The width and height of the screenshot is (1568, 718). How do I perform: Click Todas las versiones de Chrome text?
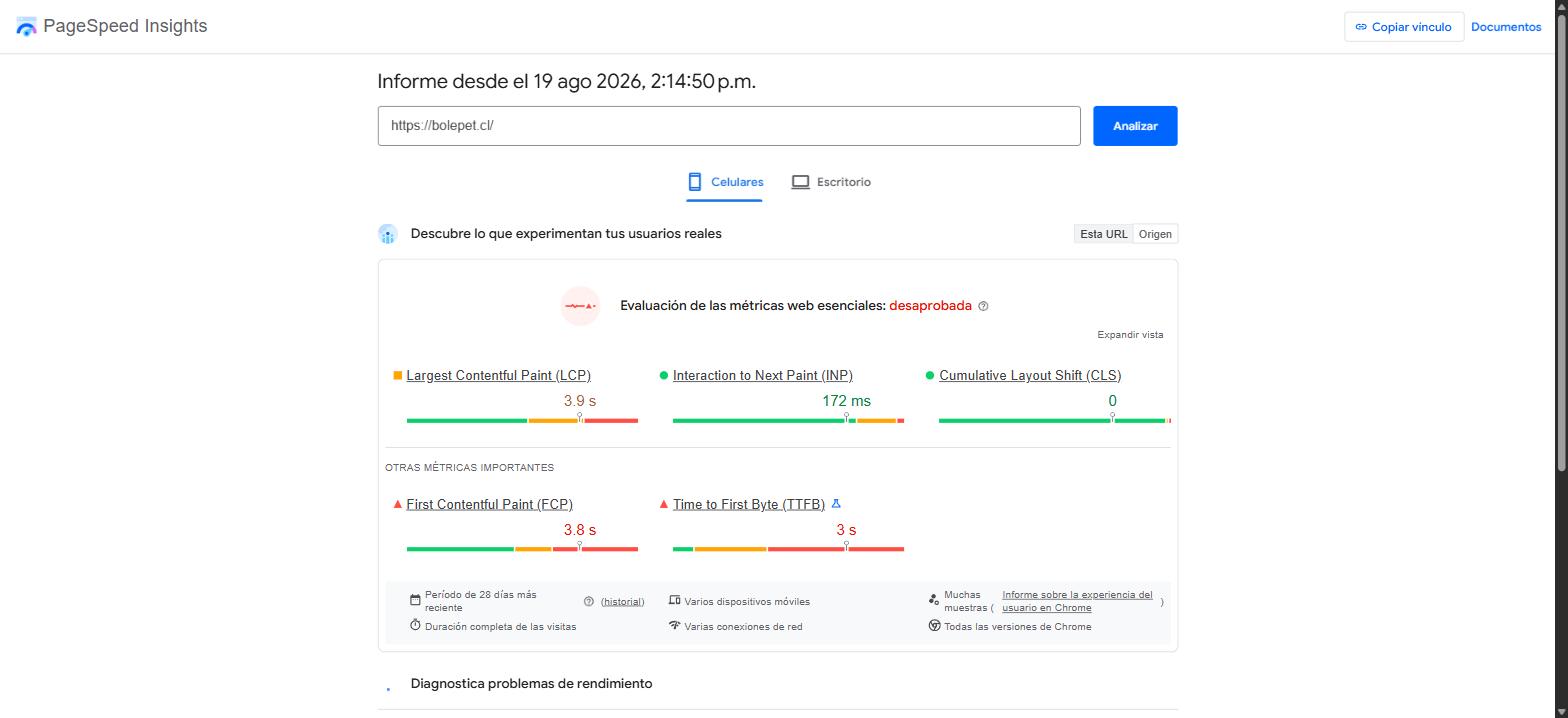pos(1018,627)
